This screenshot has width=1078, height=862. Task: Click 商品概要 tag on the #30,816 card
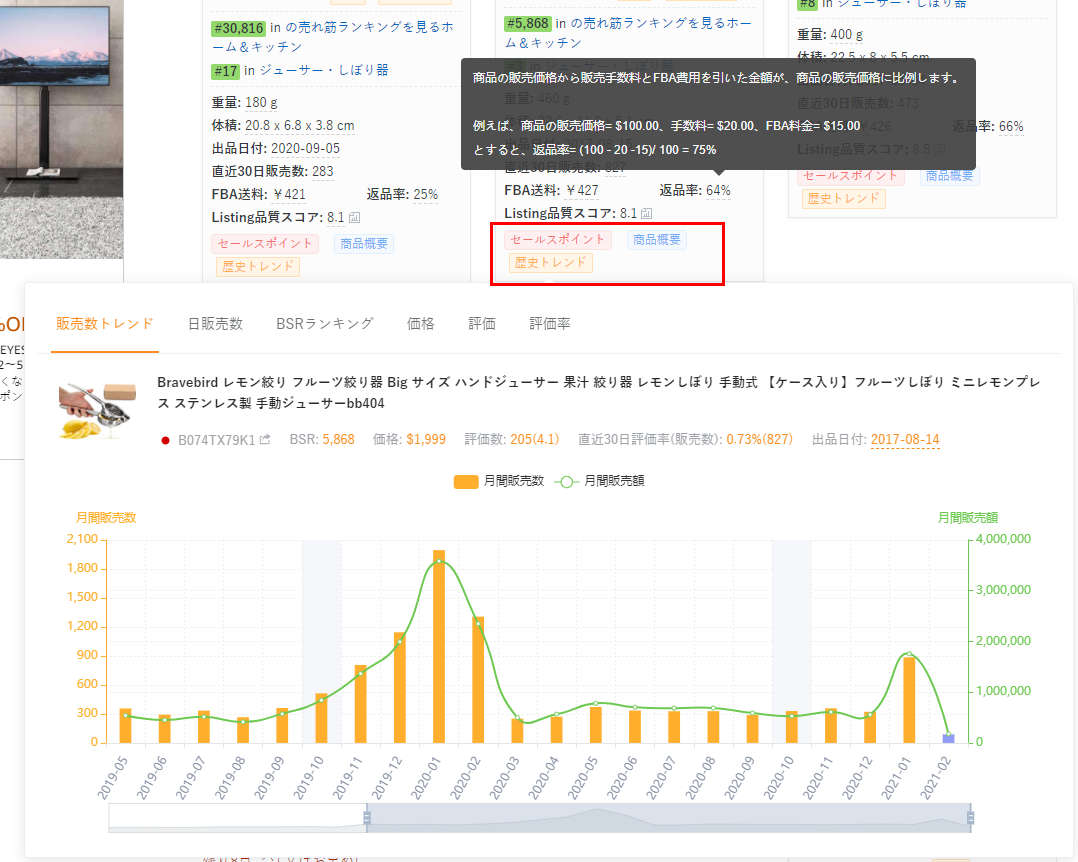click(364, 243)
